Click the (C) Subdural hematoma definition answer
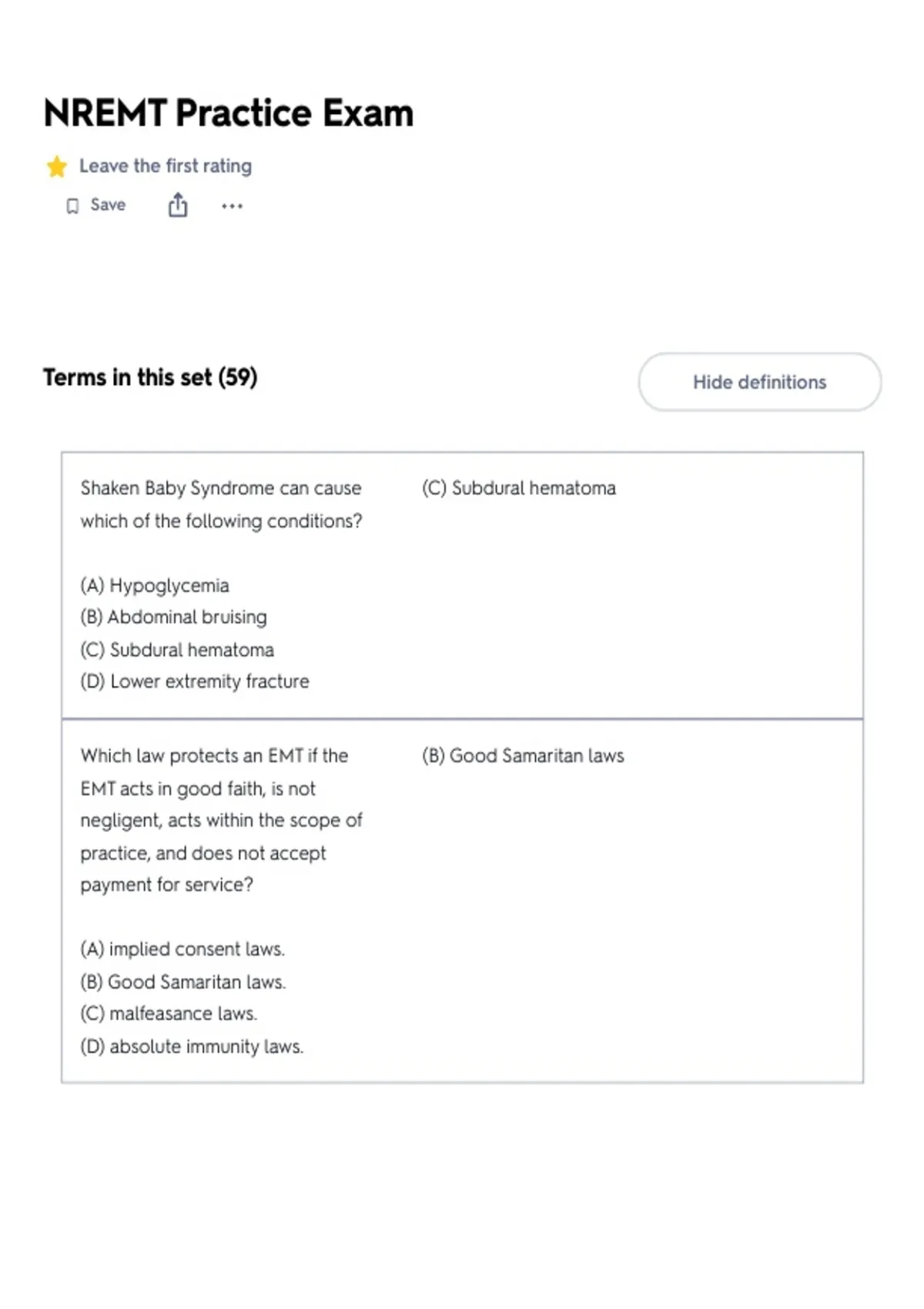 pyautogui.click(x=519, y=488)
